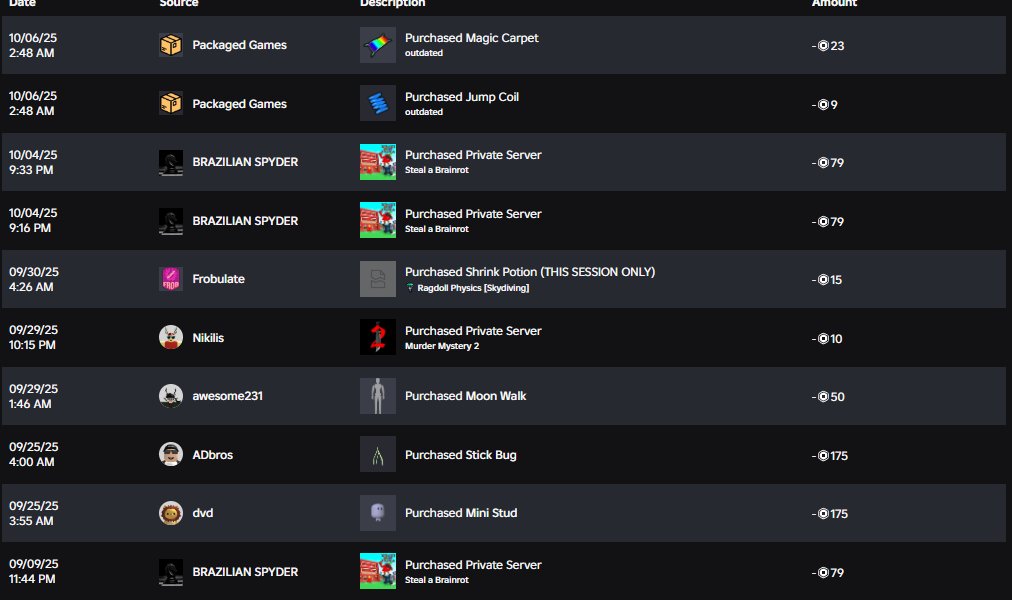This screenshot has width=1012, height=600.
Task: Open Steal a Brainrot link in 09/09/25 row
Action: pos(437,580)
